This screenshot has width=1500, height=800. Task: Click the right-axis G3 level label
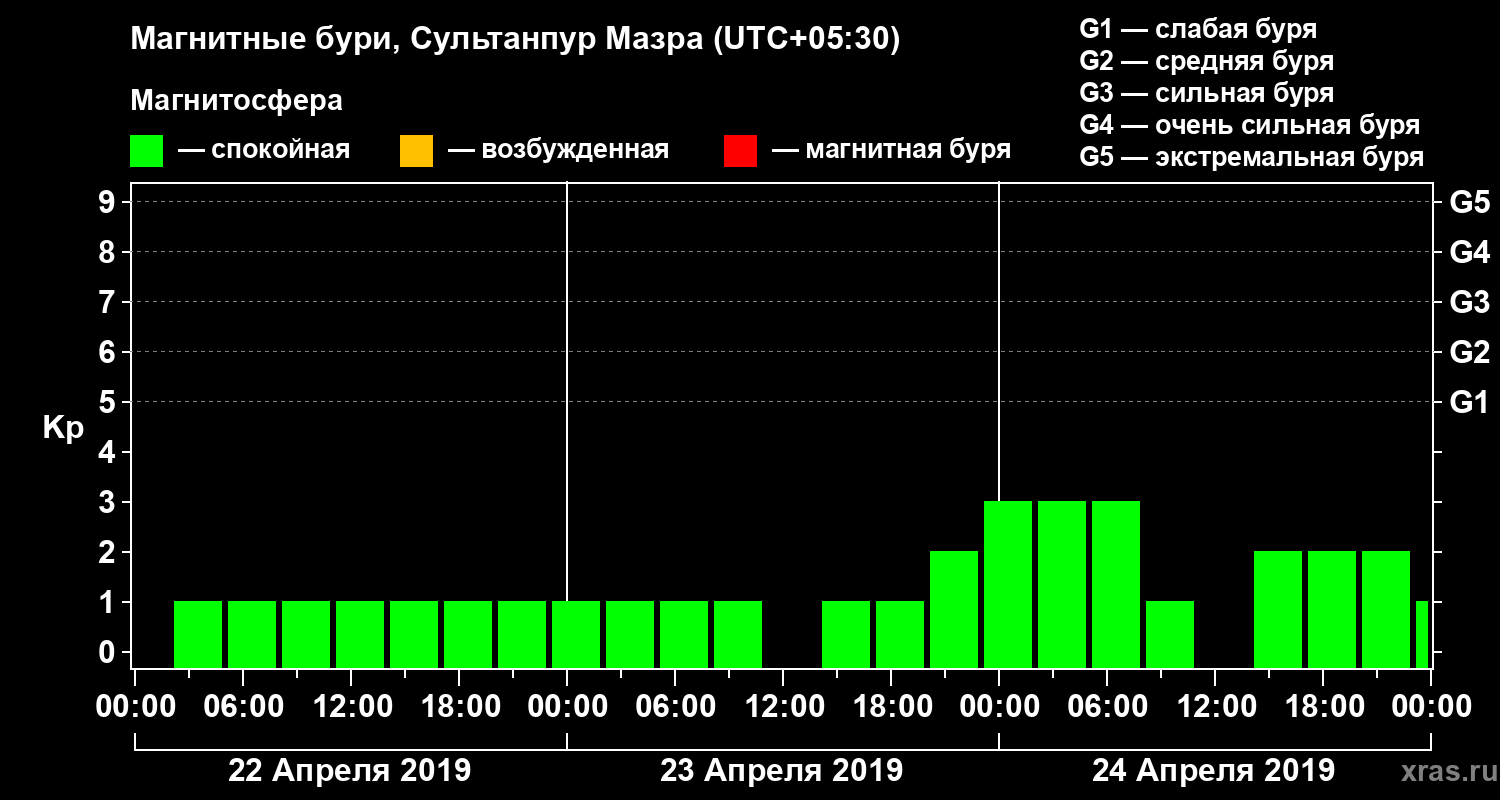[x=1470, y=302]
